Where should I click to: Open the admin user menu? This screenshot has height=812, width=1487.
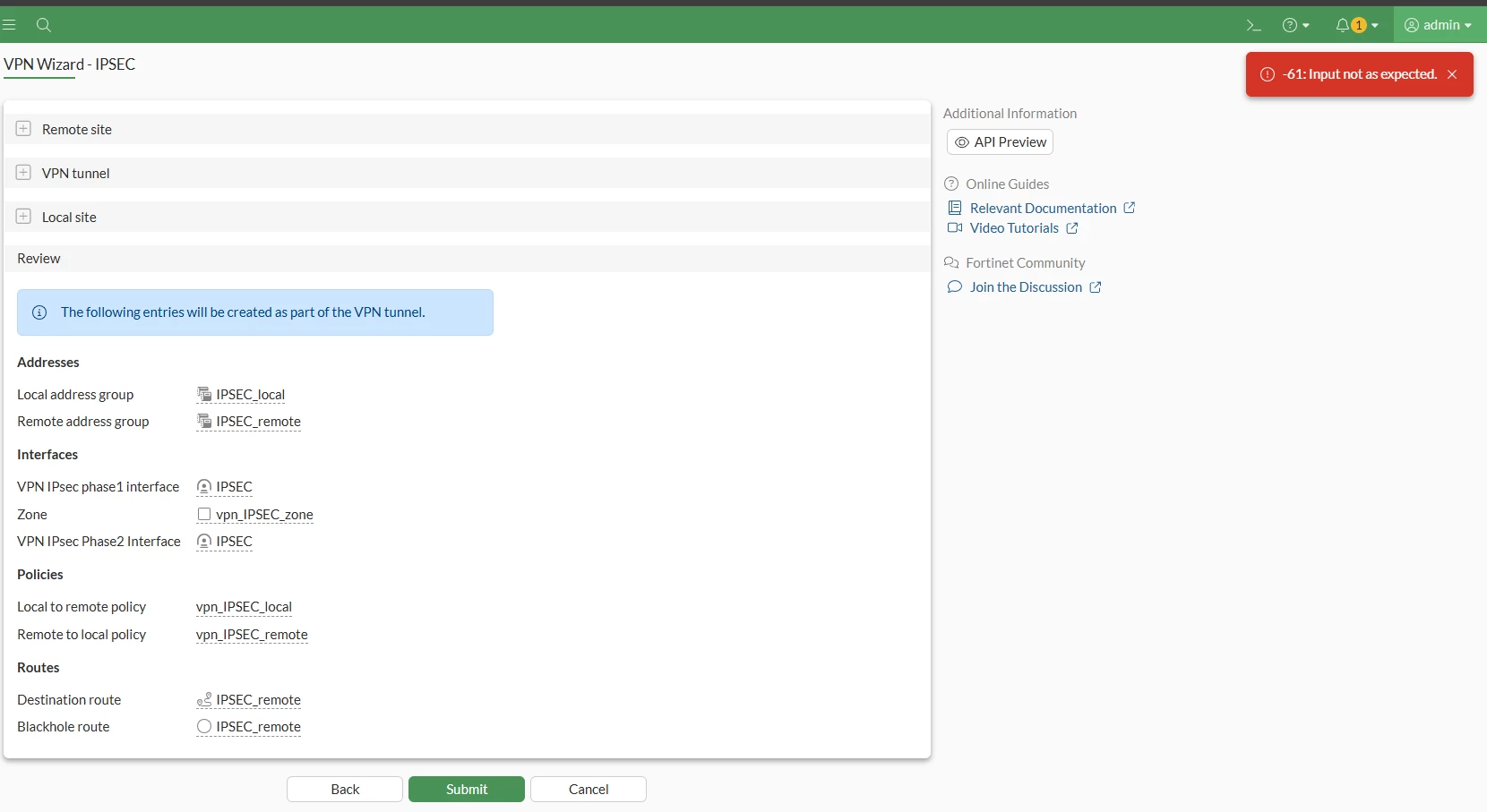tap(1438, 25)
